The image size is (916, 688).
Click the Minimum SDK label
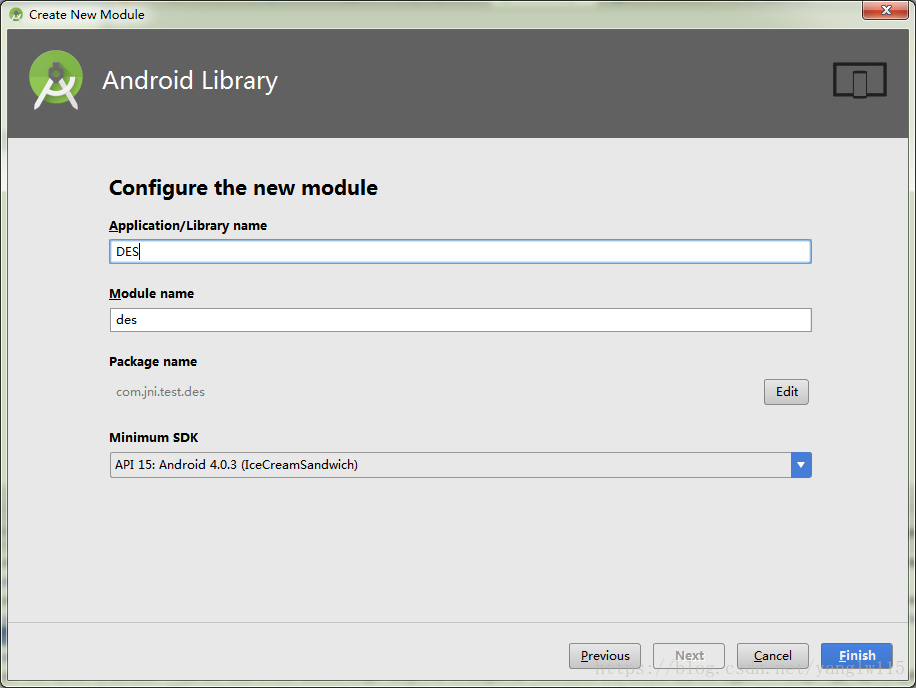(x=154, y=437)
